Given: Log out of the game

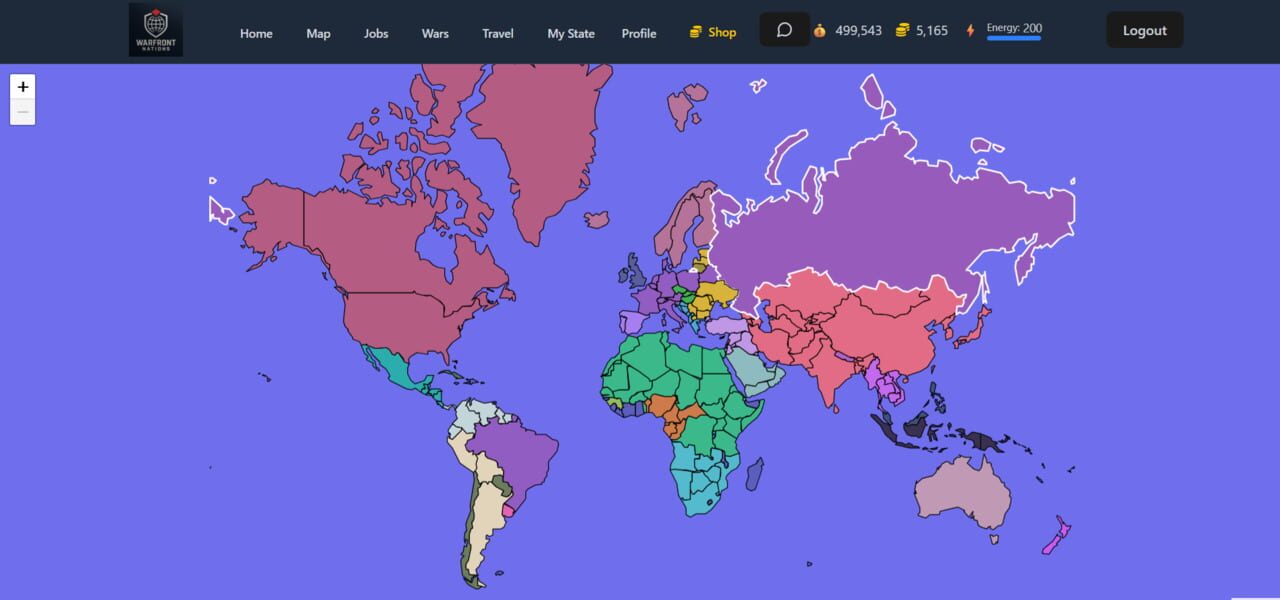Looking at the screenshot, I should click(1144, 30).
